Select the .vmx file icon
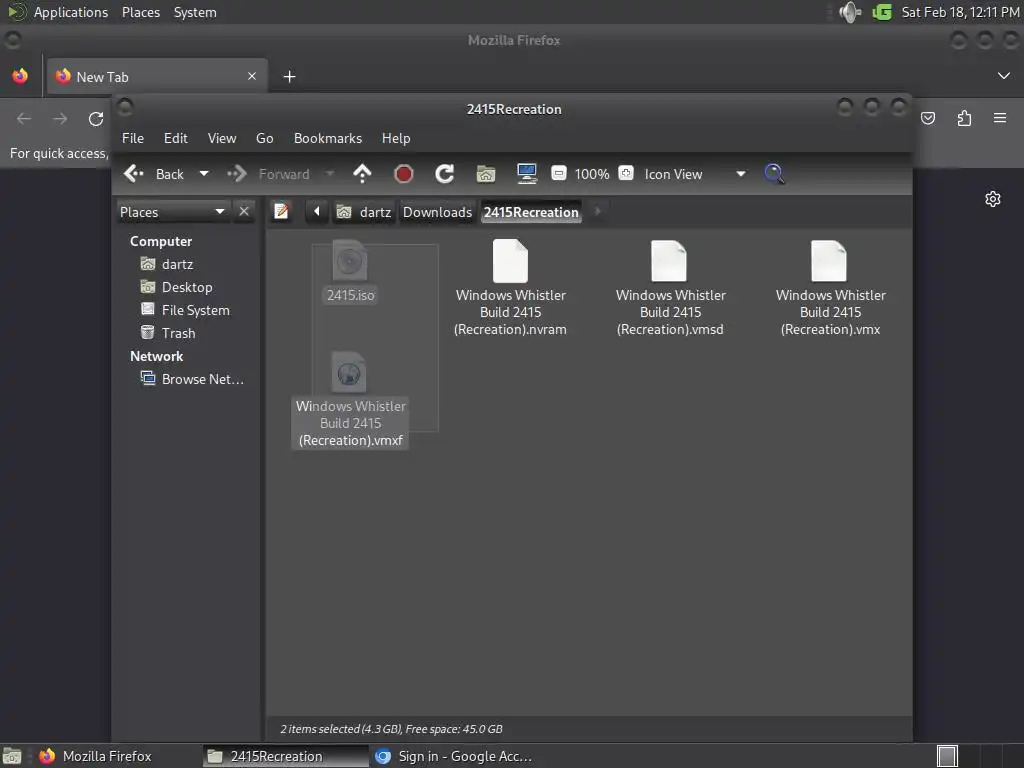The image size is (1024, 768). pos(829,261)
